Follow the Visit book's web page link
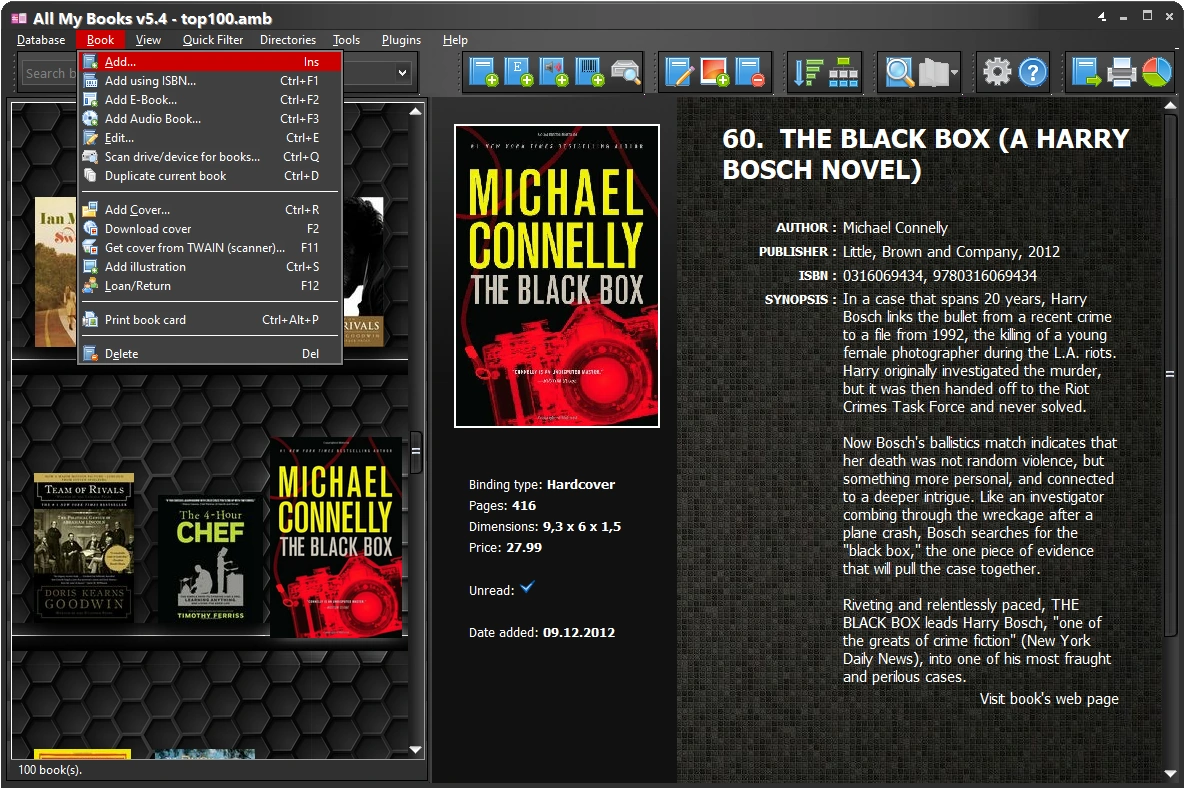Image resolution: width=1184 pixels, height=788 pixels. pyautogui.click(x=1049, y=699)
